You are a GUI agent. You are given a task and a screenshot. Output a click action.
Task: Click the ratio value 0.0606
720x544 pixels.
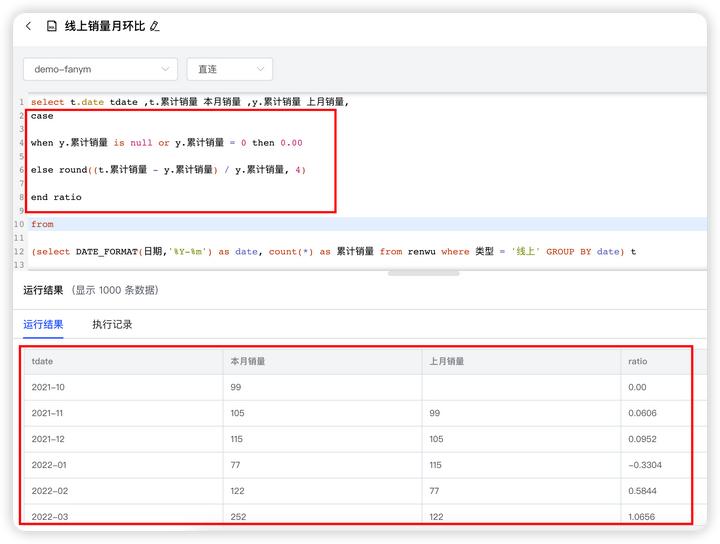tap(642, 413)
